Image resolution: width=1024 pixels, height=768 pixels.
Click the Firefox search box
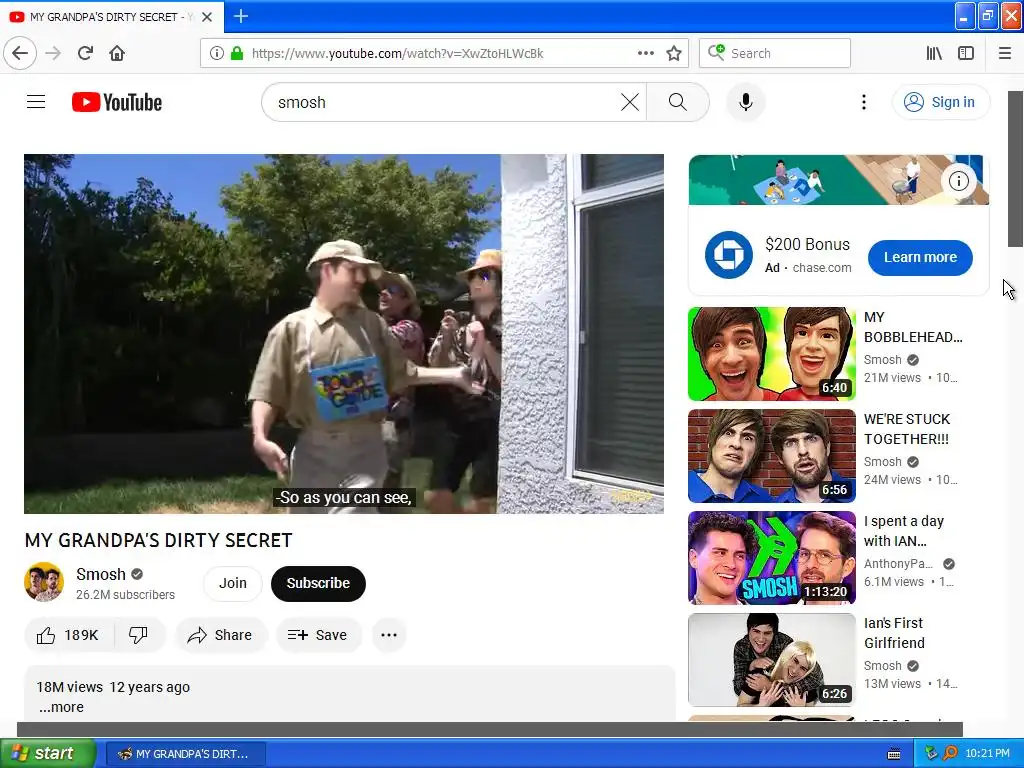(x=775, y=53)
